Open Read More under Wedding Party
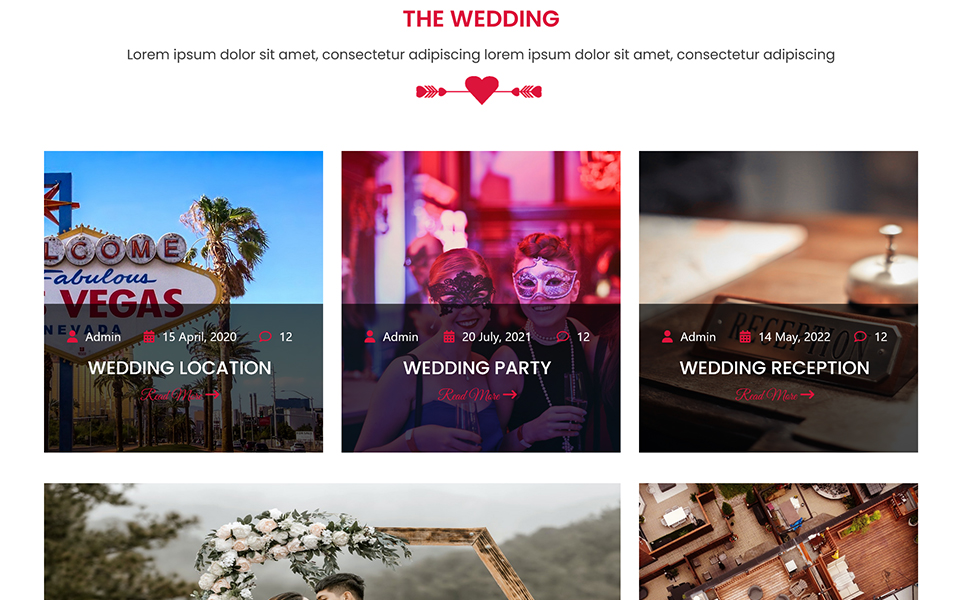The width and height of the screenshot is (965, 600). pos(478,394)
